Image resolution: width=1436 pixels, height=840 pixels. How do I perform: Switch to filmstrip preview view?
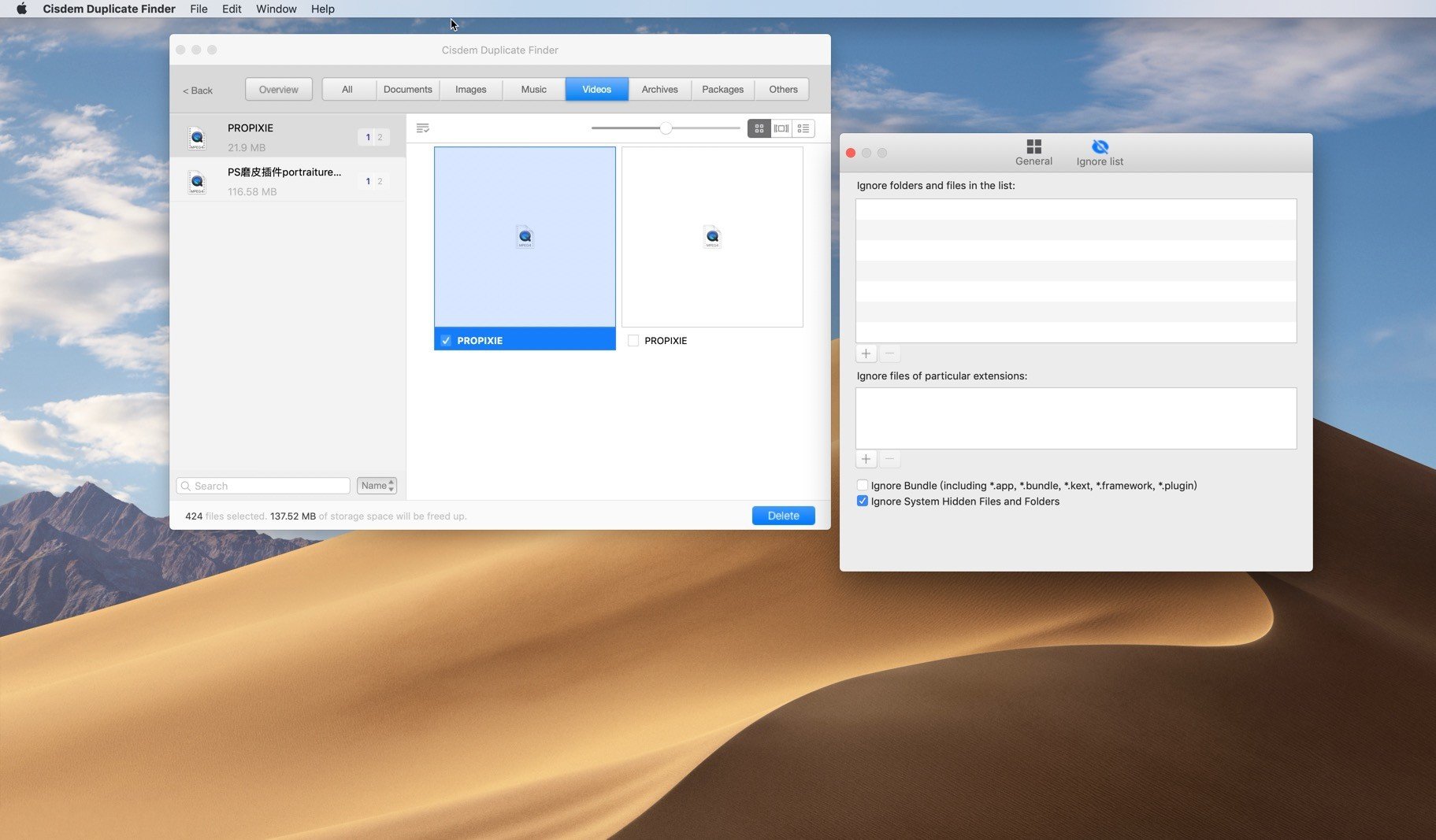click(781, 128)
